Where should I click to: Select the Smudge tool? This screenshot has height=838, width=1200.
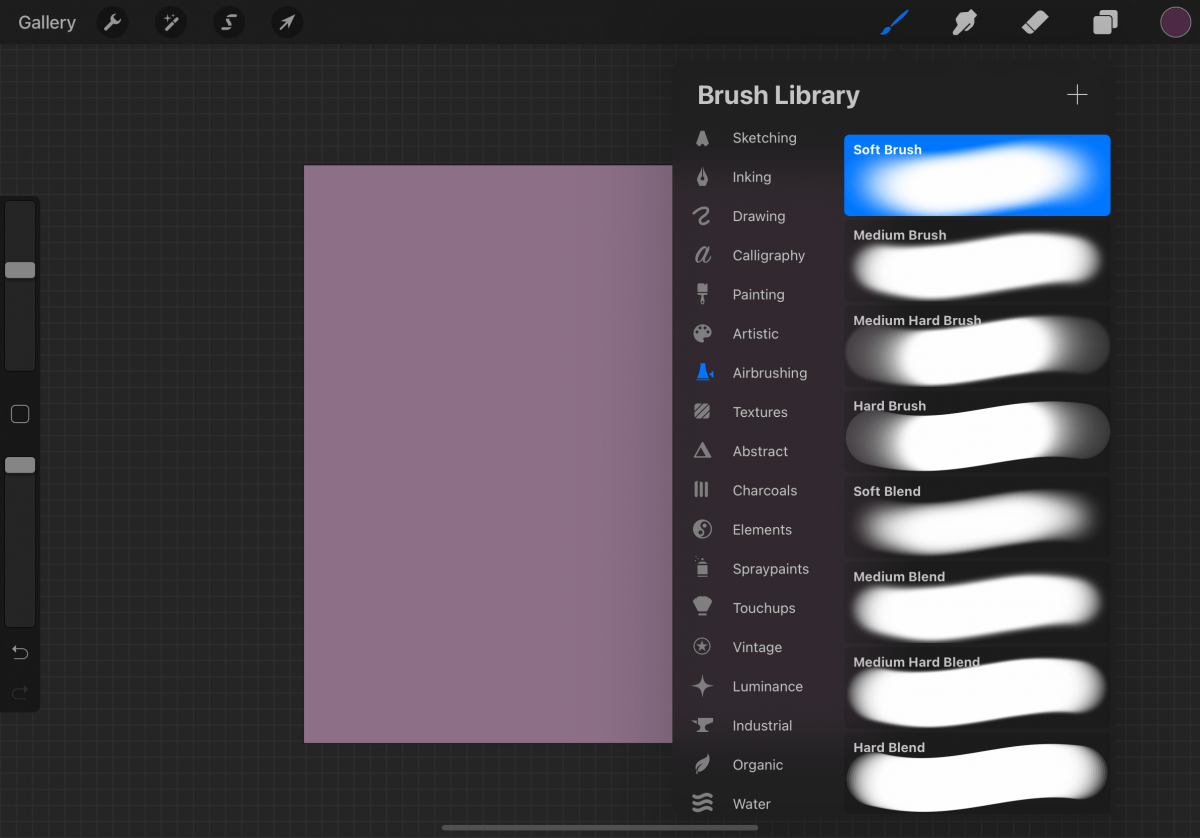pos(963,22)
